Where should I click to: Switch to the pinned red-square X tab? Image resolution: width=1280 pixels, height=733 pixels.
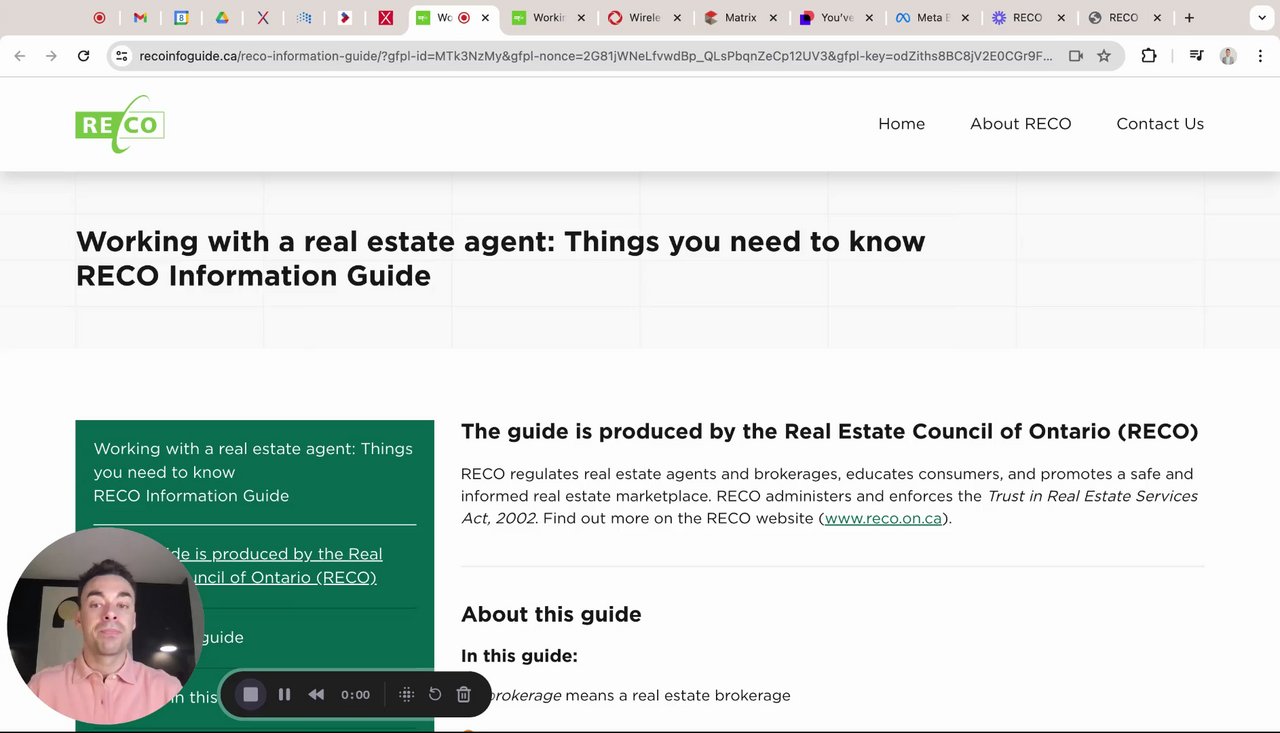[x=385, y=17]
